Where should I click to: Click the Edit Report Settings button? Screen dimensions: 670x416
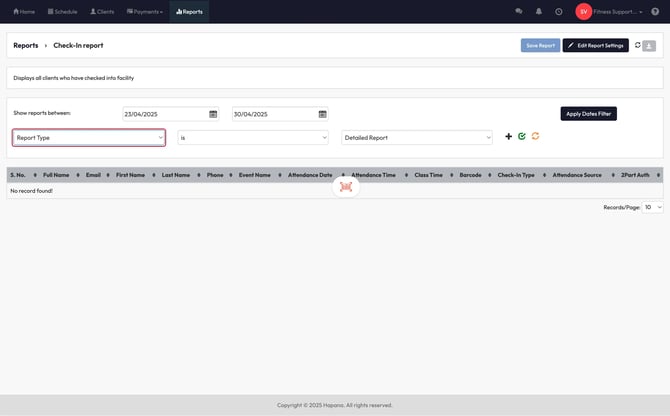pyautogui.click(x=595, y=45)
